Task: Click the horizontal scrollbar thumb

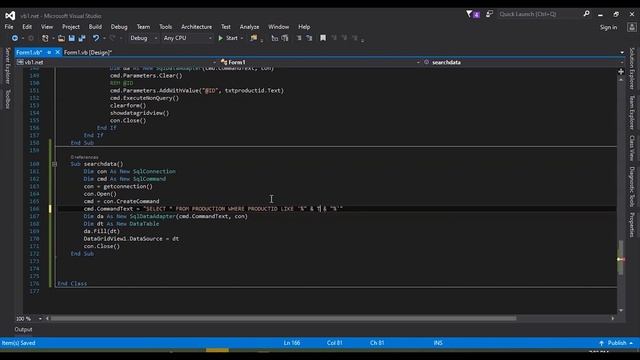Action: pos(283,318)
